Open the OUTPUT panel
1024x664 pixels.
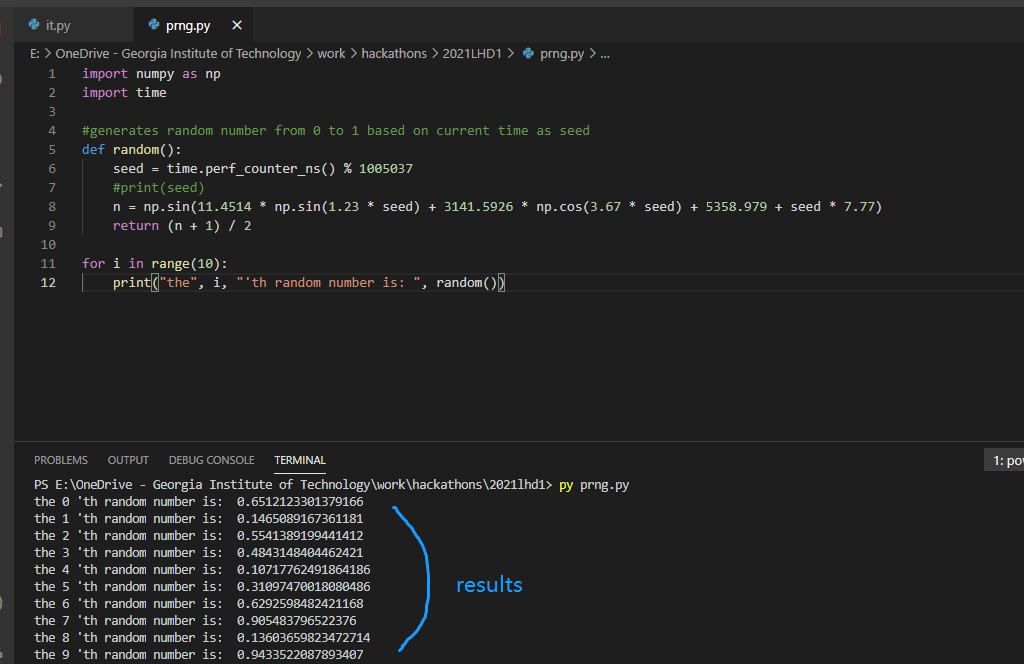click(x=127, y=460)
